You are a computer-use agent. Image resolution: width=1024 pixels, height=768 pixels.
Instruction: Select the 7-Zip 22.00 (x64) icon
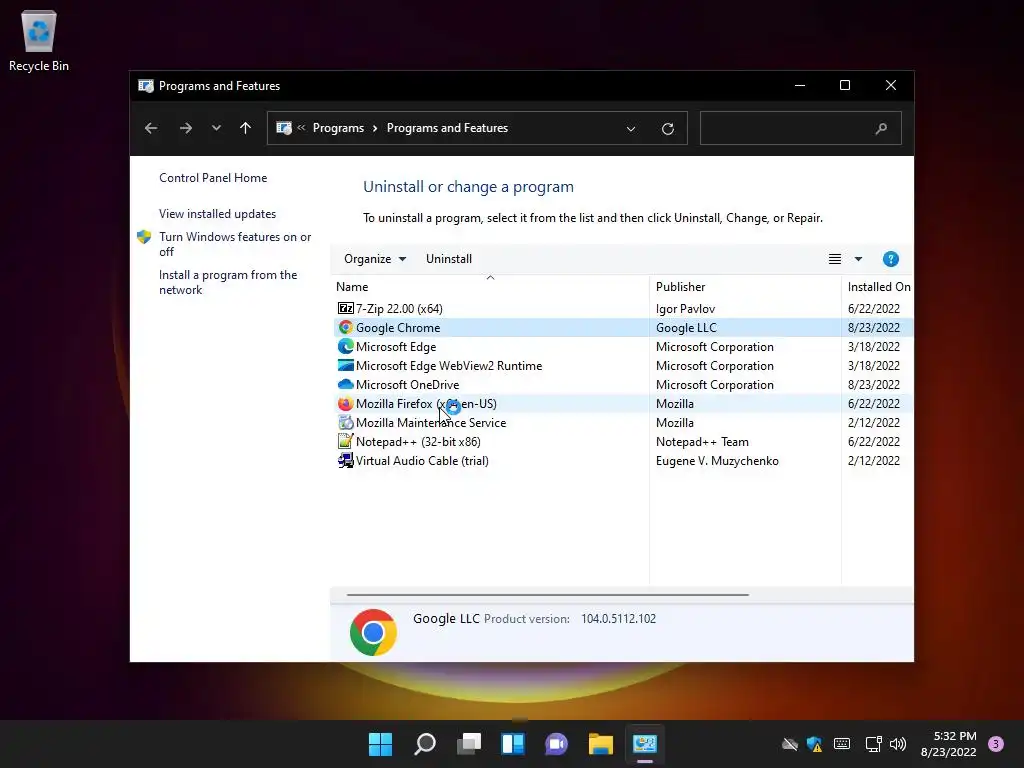pyautogui.click(x=345, y=308)
